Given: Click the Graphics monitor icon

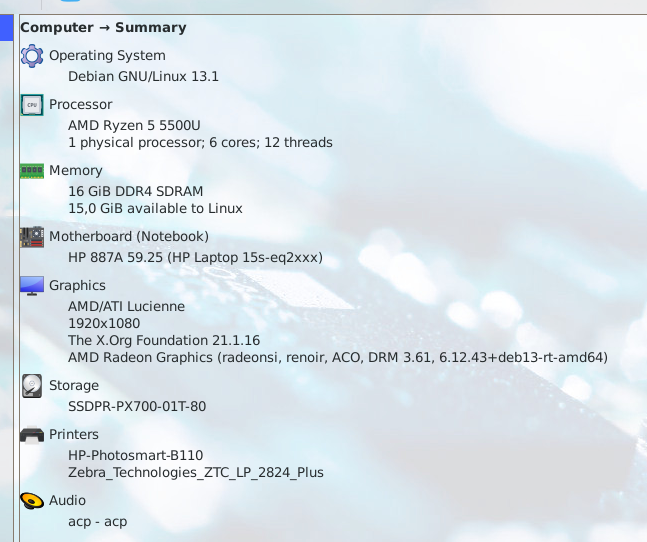Looking at the screenshot, I should pos(32,286).
